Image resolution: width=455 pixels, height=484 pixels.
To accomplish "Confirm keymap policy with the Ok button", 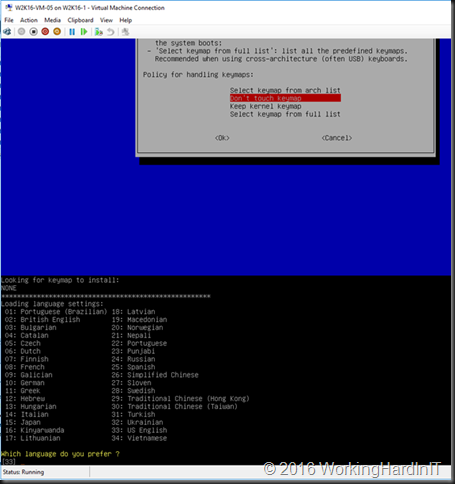I will [x=222, y=138].
